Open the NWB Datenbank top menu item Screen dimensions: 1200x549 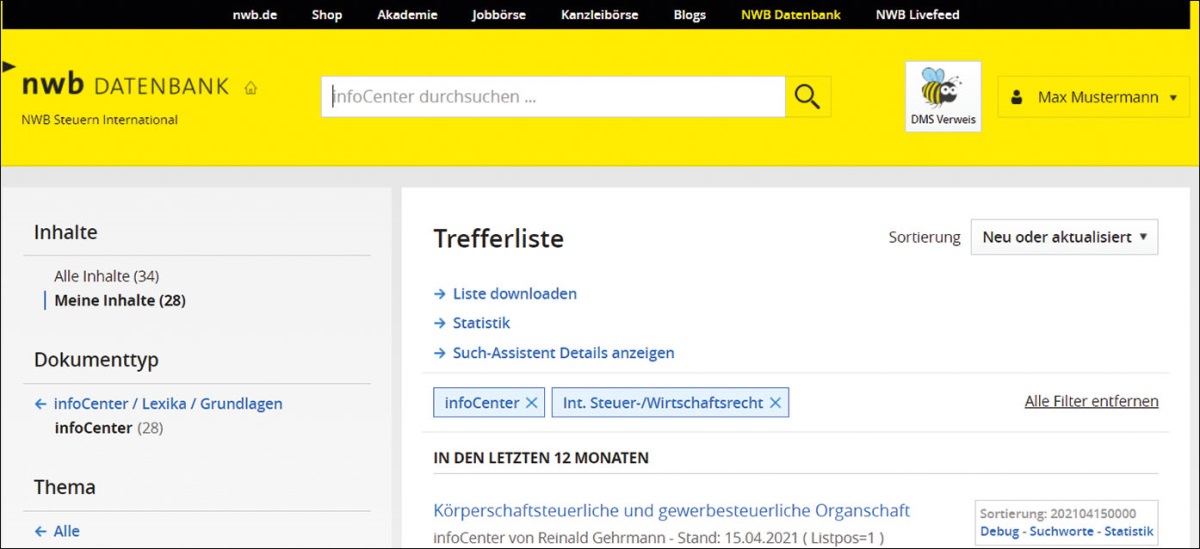790,15
